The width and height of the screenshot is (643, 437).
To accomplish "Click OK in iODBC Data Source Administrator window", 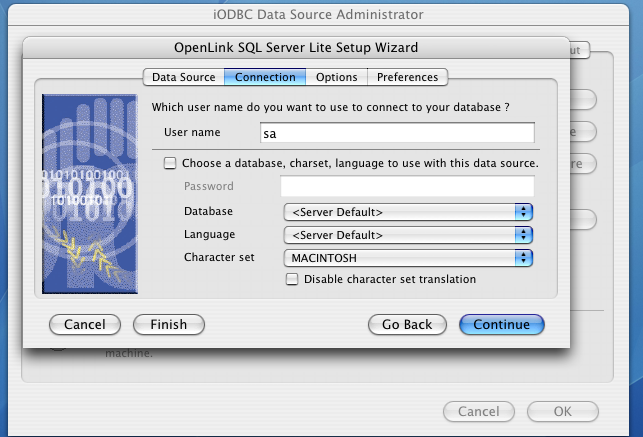I will click(x=563, y=411).
